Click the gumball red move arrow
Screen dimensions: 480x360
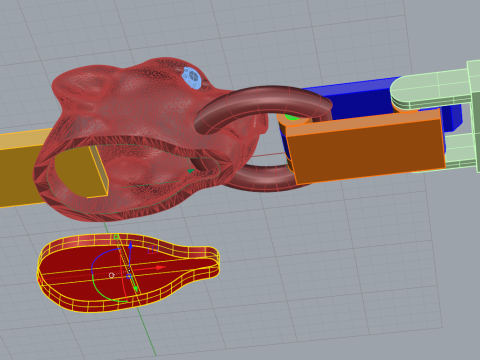coord(161,267)
